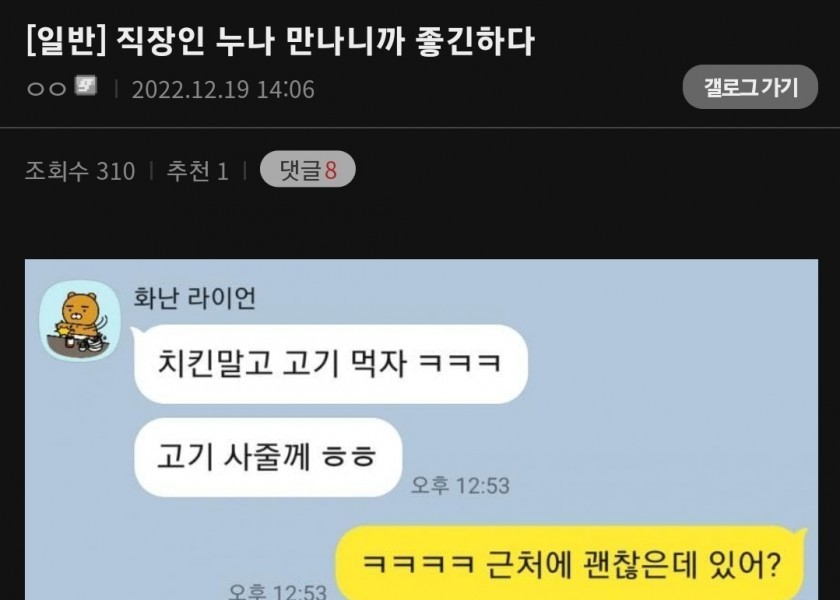This screenshot has width=840, height=600.
Task: Click the chat bubble 고기 사줄께 ㅎㅎ
Action: point(268,458)
